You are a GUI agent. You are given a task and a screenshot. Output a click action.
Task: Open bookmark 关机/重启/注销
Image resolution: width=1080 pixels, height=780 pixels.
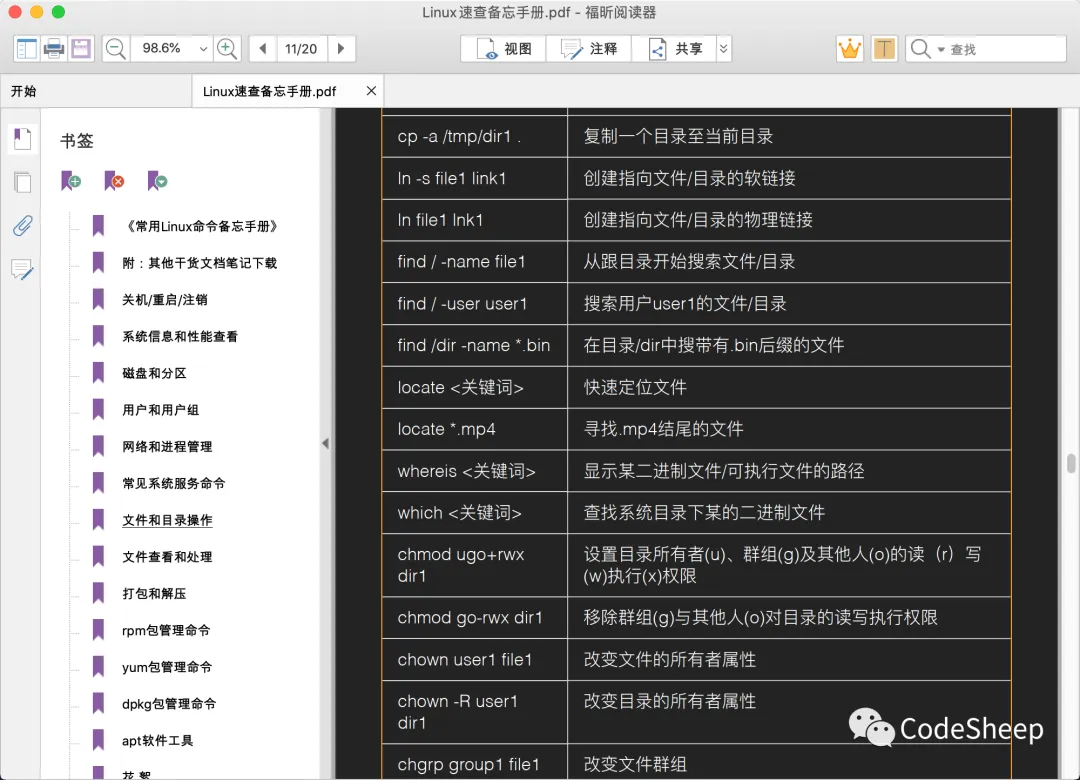click(x=165, y=300)
